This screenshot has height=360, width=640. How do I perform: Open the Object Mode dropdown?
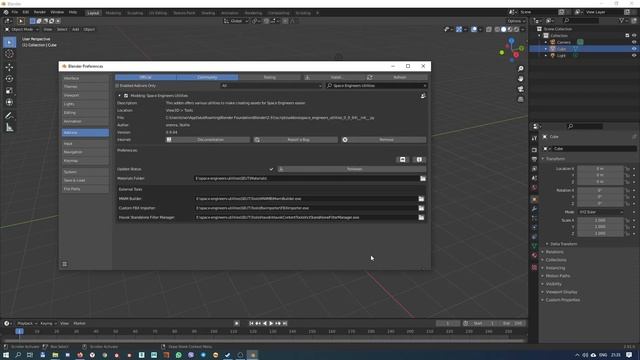tap(22, 29)
